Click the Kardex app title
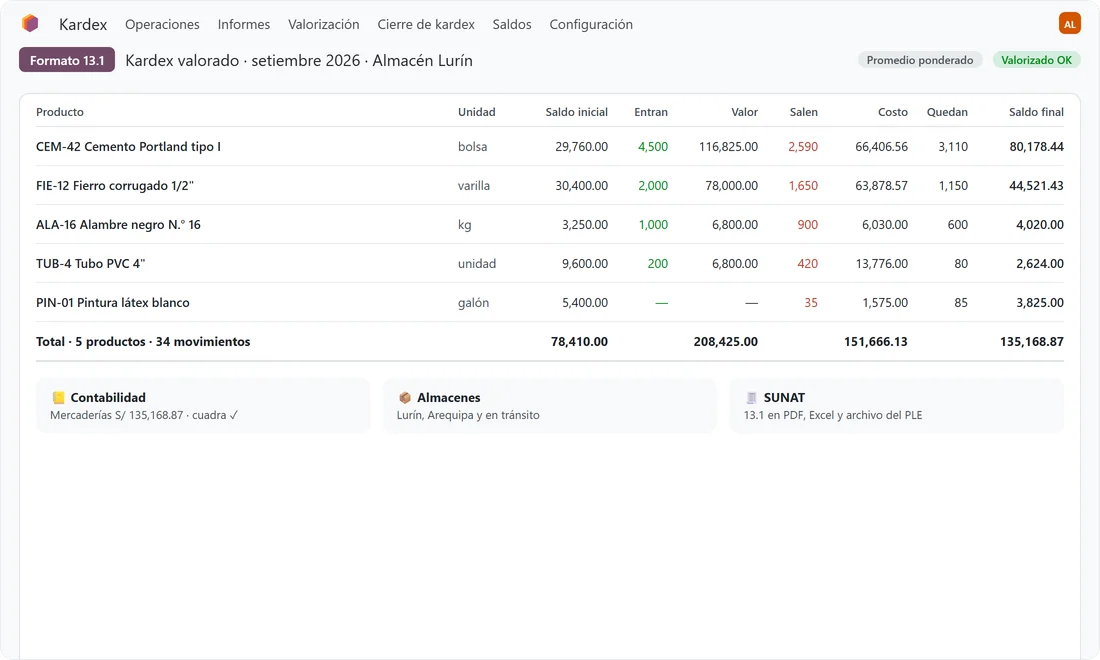Screen dimensions: 1100x660 (83, 25)
